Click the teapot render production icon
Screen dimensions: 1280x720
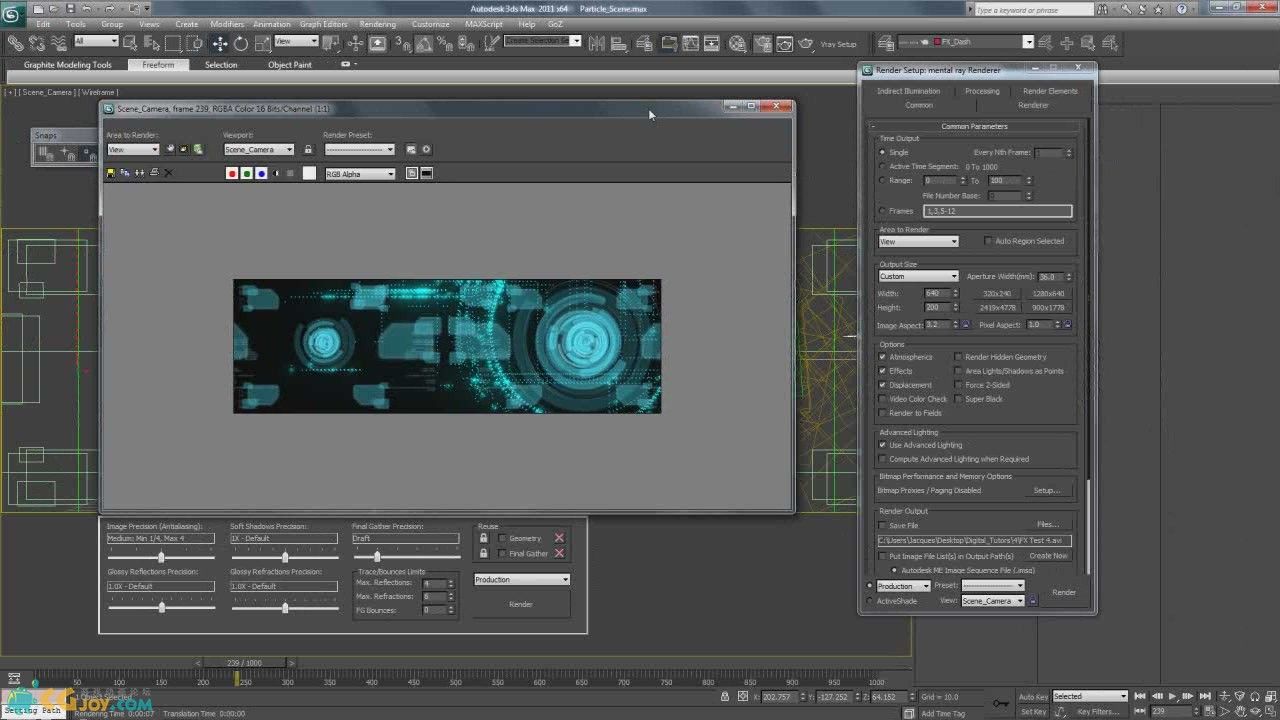(806, 44)
